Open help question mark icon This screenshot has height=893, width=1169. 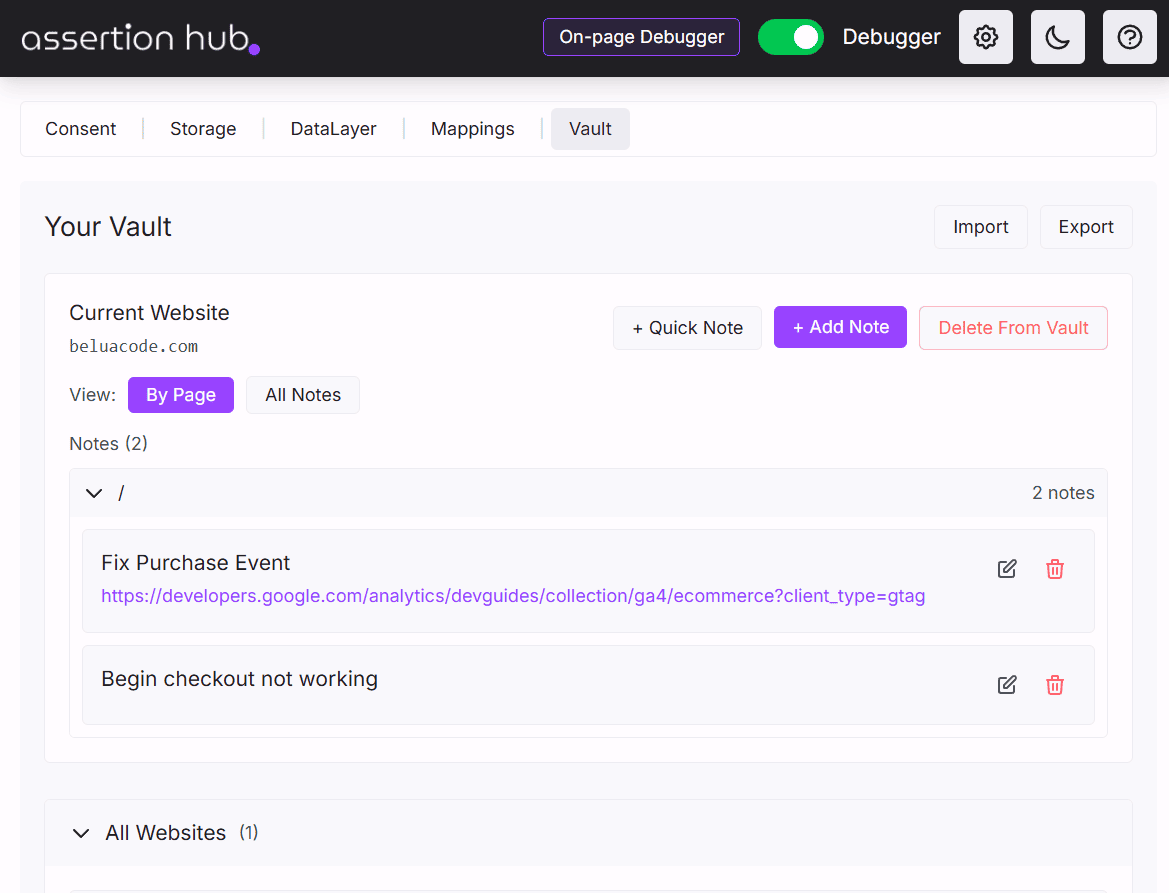(x=1129, y=38)
